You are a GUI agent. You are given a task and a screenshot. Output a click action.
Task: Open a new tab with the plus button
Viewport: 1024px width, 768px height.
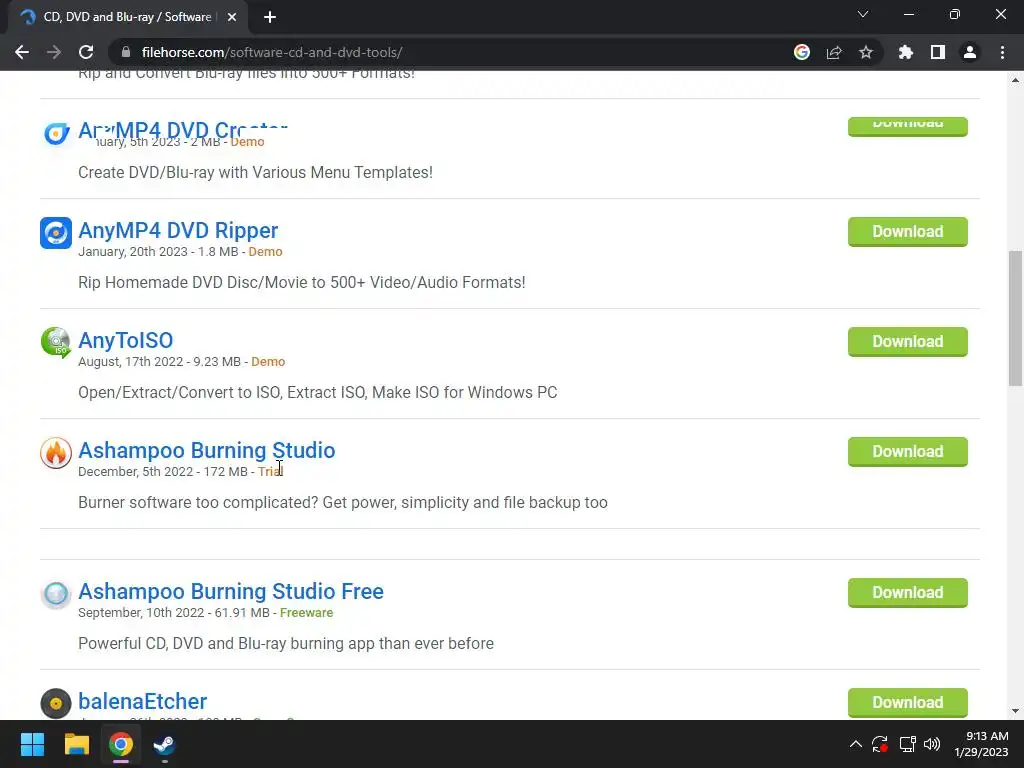(x=270, y=17)
